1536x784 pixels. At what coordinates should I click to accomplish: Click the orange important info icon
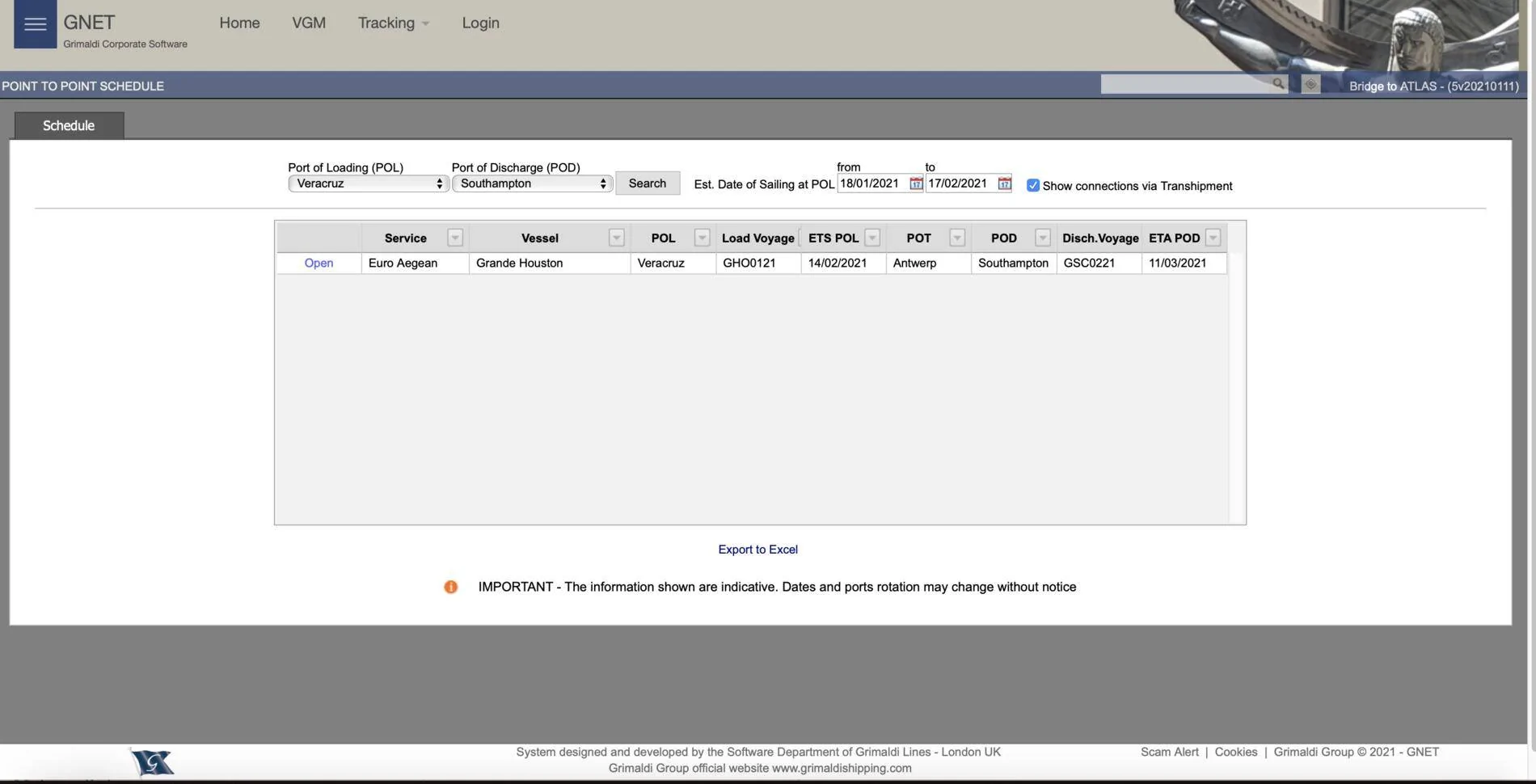(x=450, y=587)
